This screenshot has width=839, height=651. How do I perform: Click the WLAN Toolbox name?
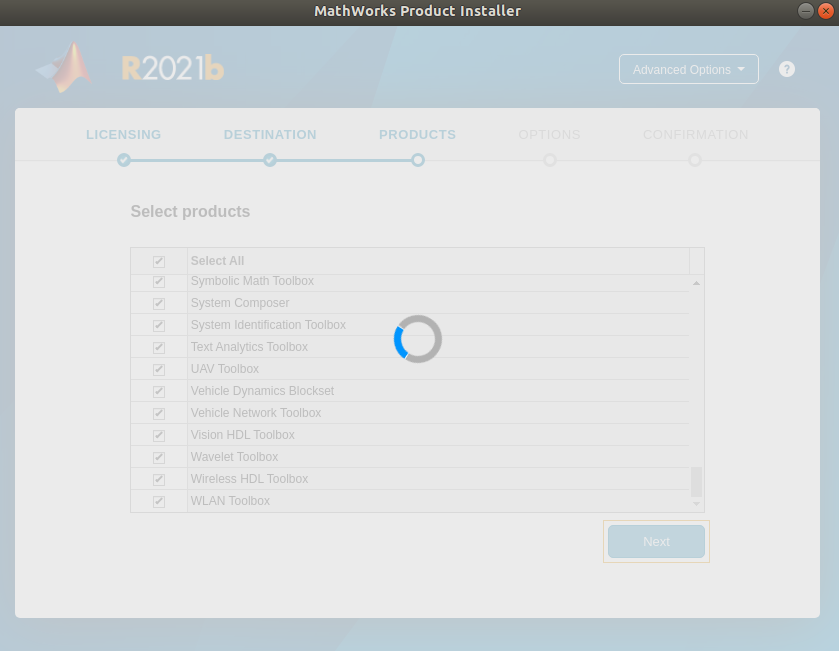(x=230, y=500)
